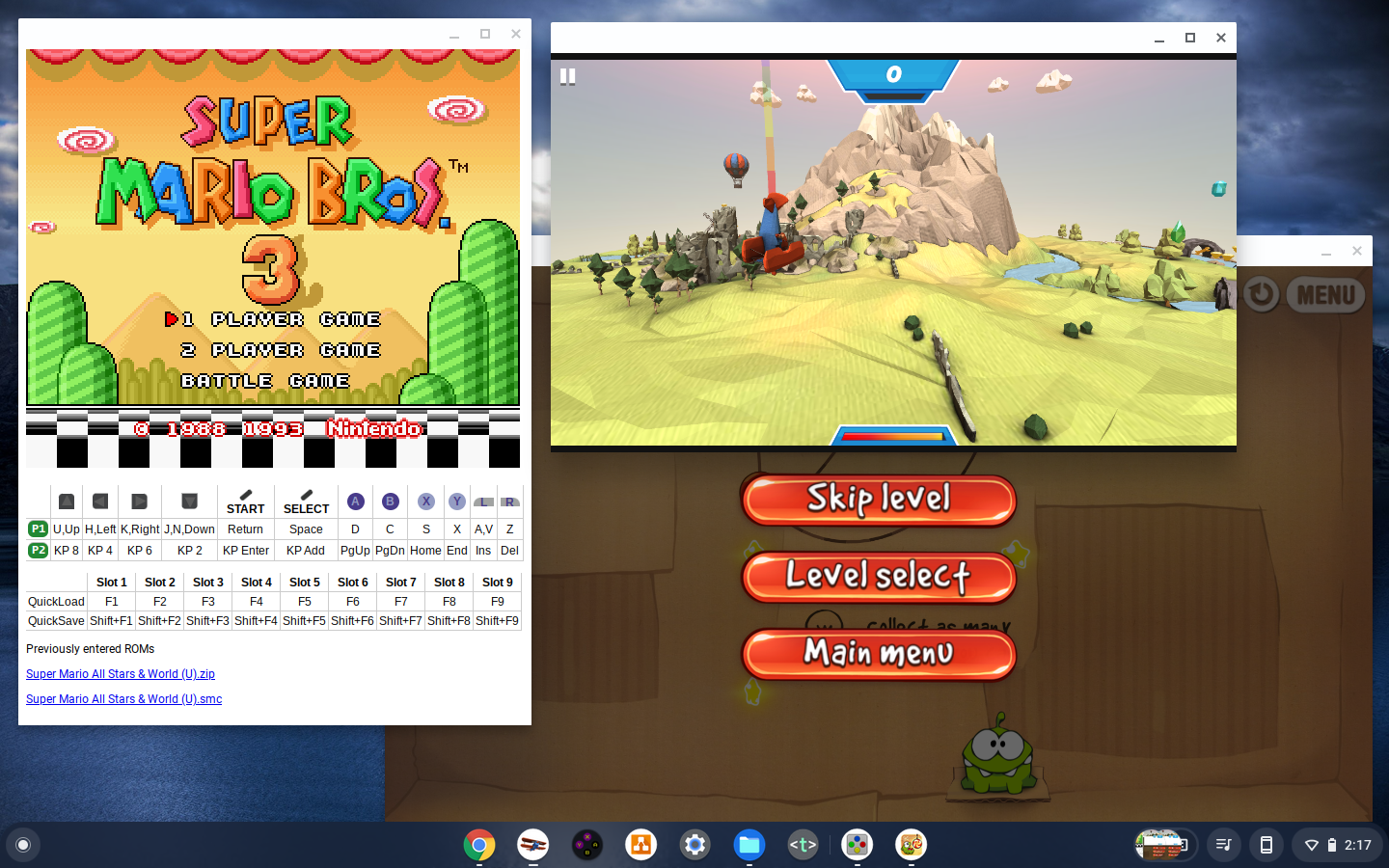Click the Y button icon
The width and height of the screenshot is (1389, 868).
(457, 502)
